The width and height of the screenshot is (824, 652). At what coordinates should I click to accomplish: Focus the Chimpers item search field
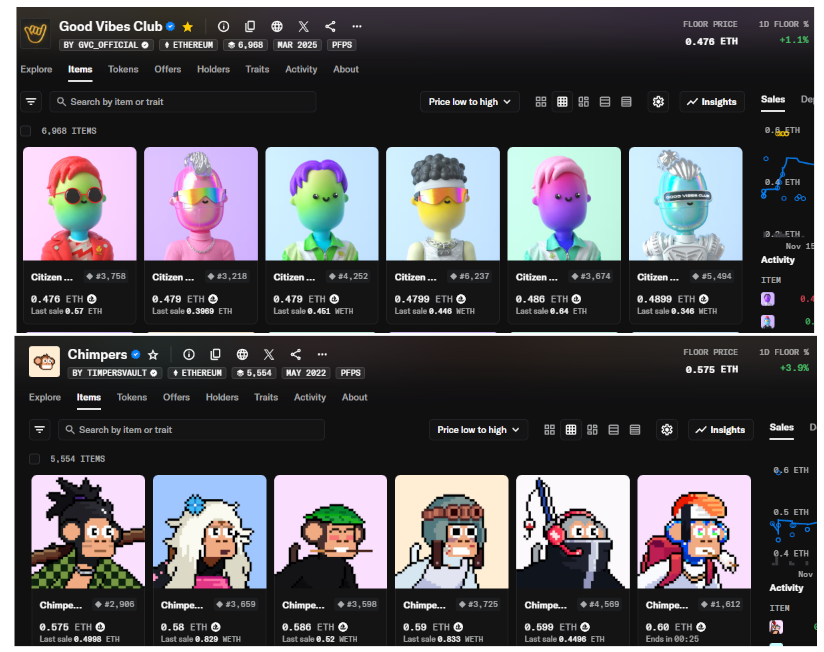pyautogui.click(x=191, y=430)
